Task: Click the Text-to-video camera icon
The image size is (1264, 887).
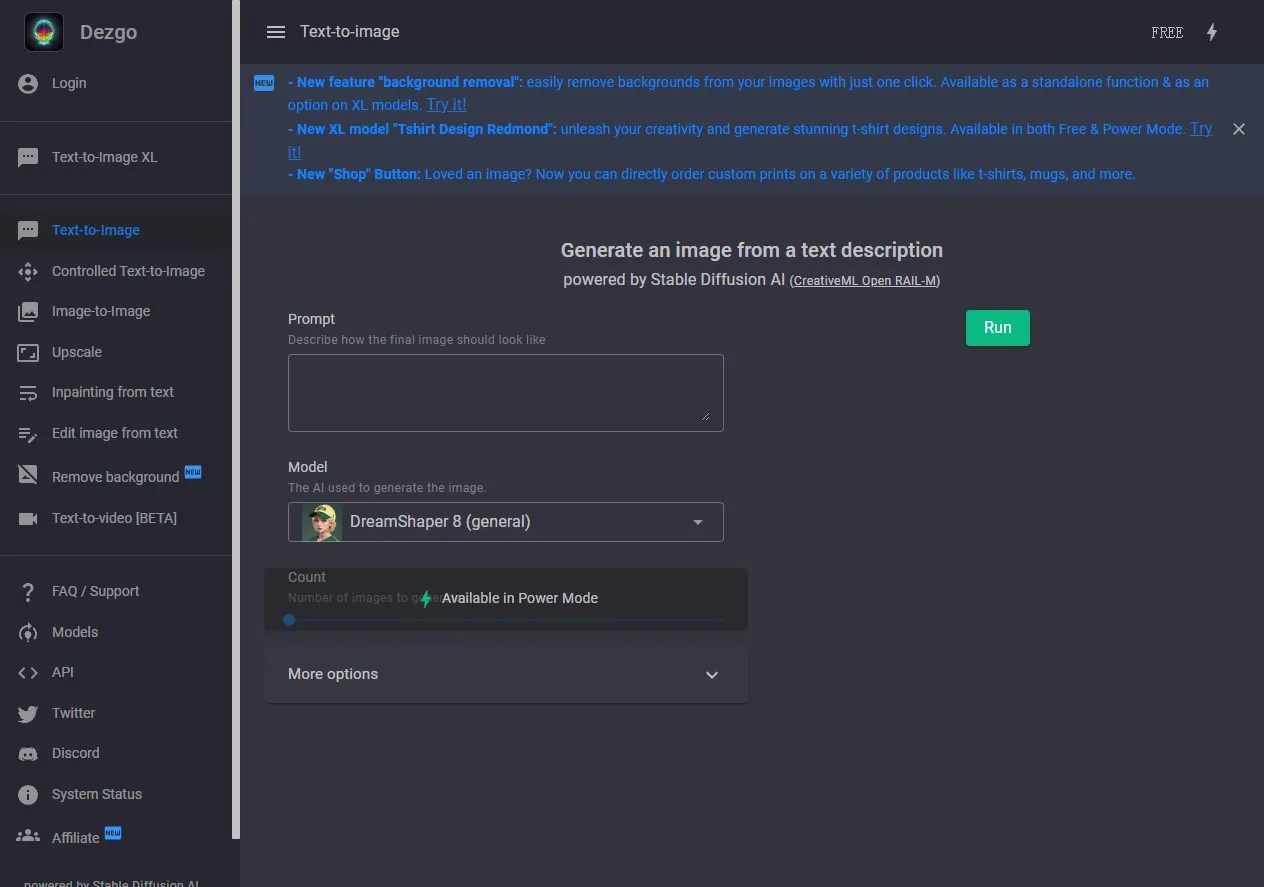Action: [x=28, y=518]
